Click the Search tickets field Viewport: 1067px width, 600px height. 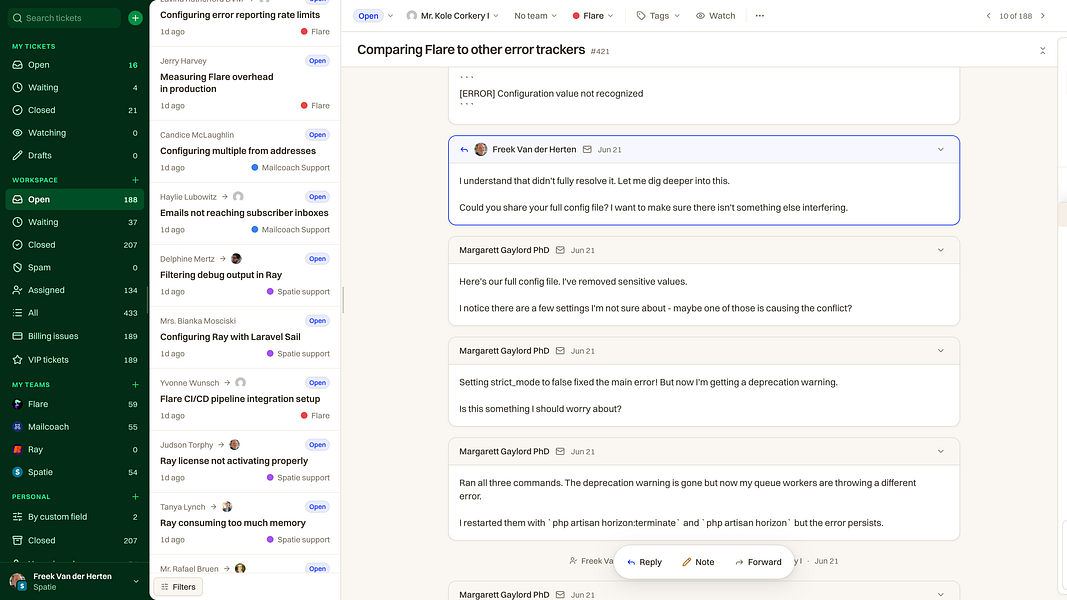pyautogui.click(x=65, y=18)
